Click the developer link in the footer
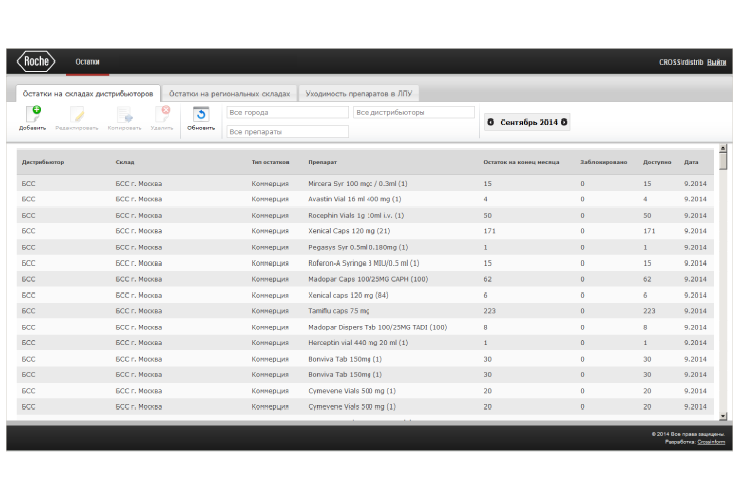Screen dimensions: 740x500 (711, 441)
